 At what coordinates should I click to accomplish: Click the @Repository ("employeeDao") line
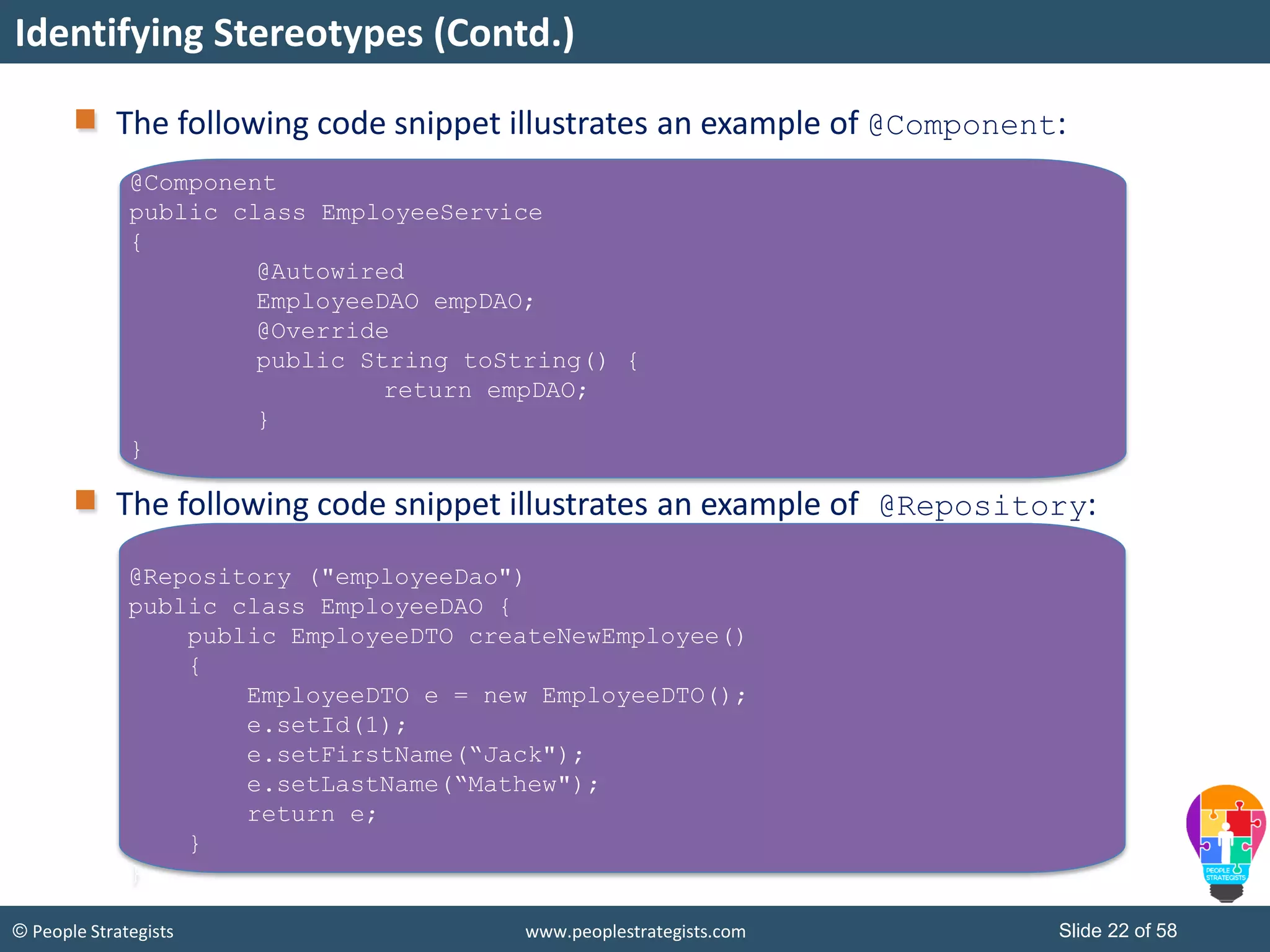tap(326, 577)
